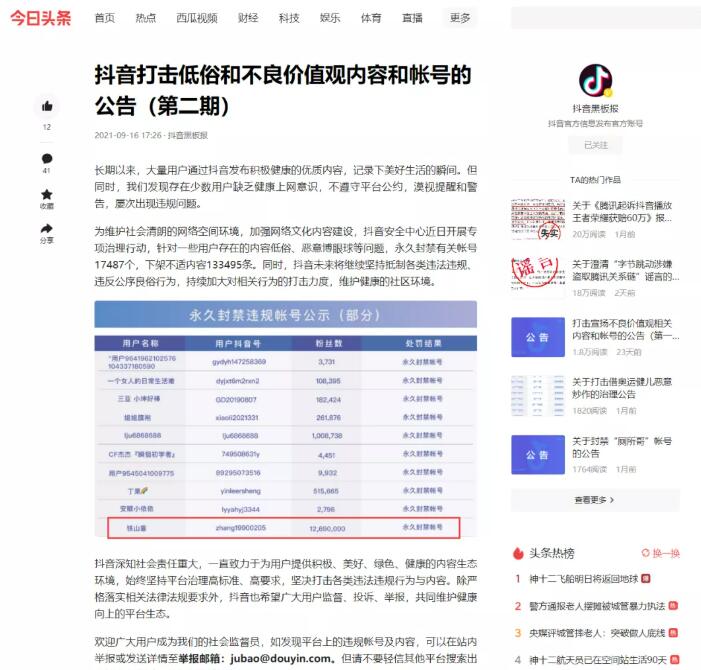Image resolution: width=701 pixels, height=670 pixels.
Task: Click the publish date 2021-09-16 17:26
Action: tap(128, 135)
